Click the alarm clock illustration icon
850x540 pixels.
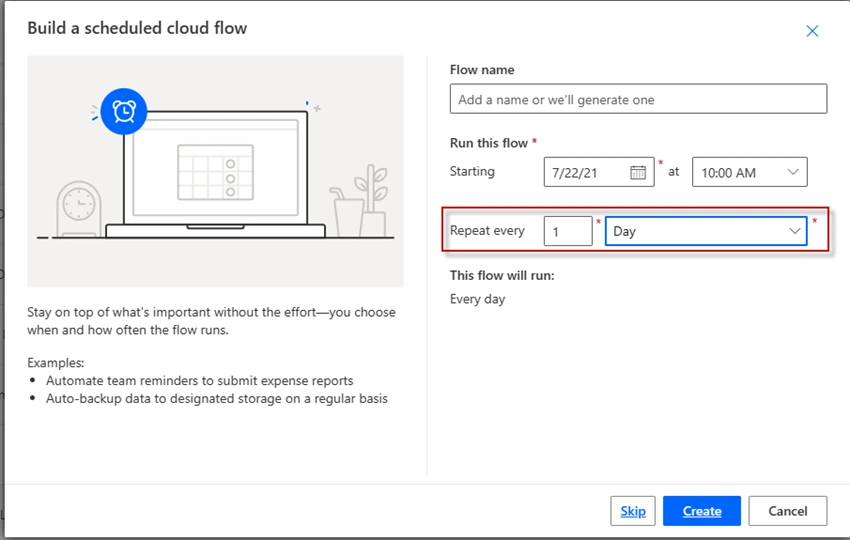click(x=124, y=111)
